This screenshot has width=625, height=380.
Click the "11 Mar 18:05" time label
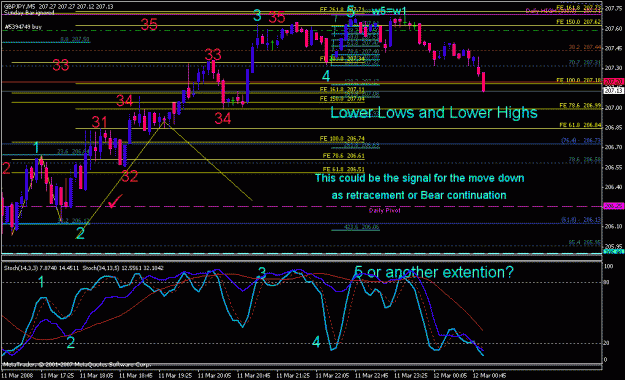pos(96,376)
